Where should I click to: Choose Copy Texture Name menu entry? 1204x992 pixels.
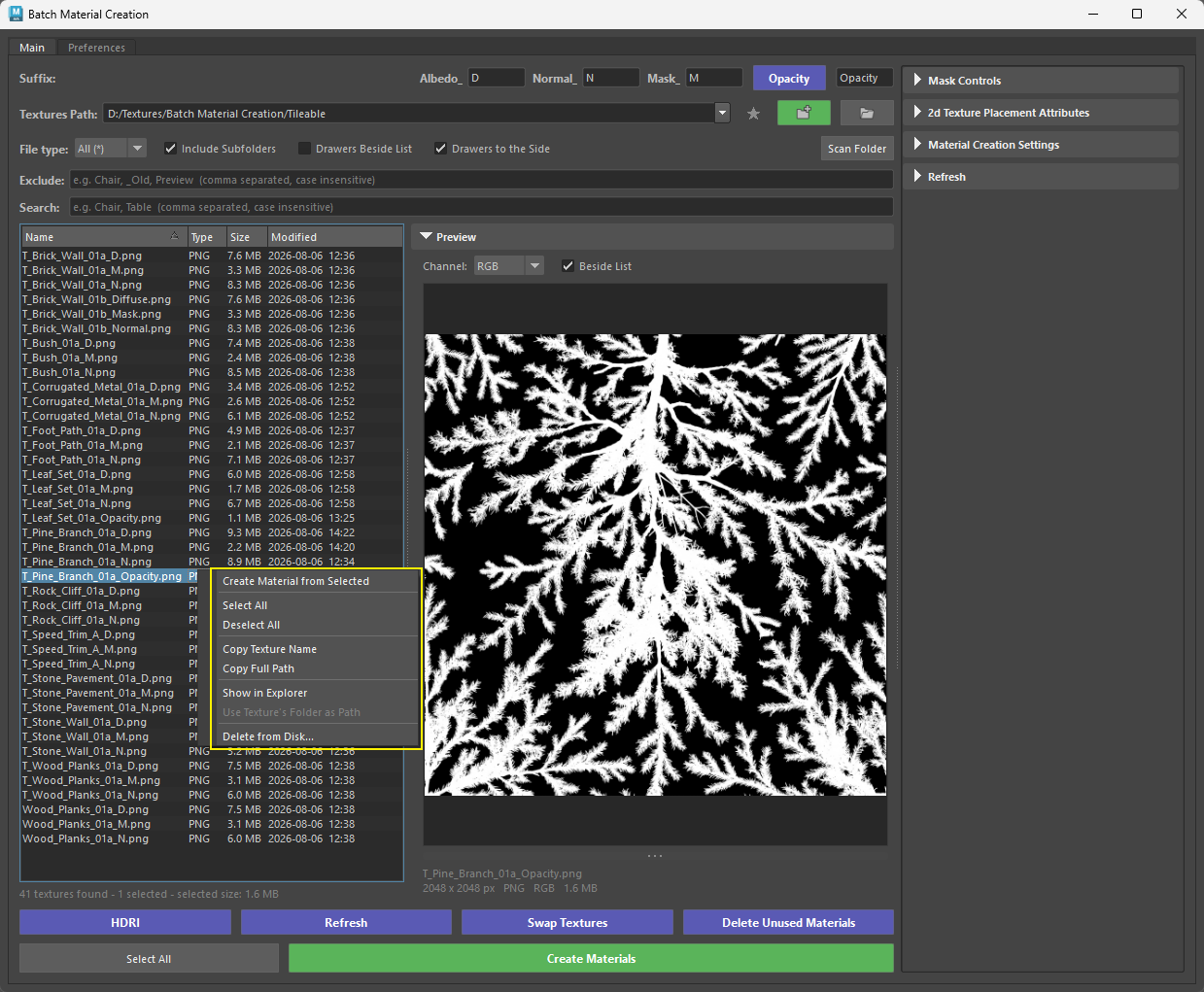(x=316, y=649)
